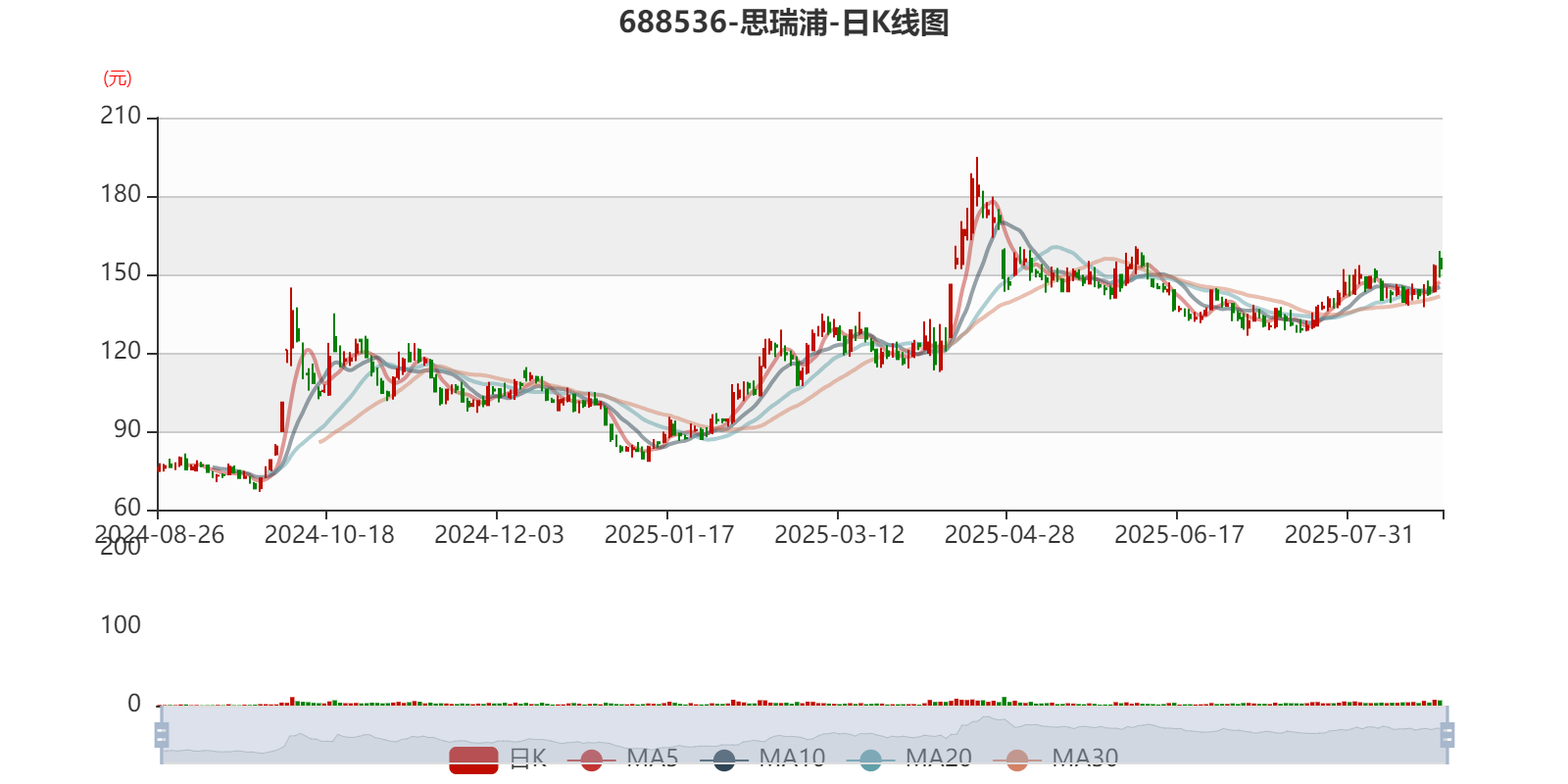
Task: Click the 2025-03-12 date axis label
Action: [839, 535]
